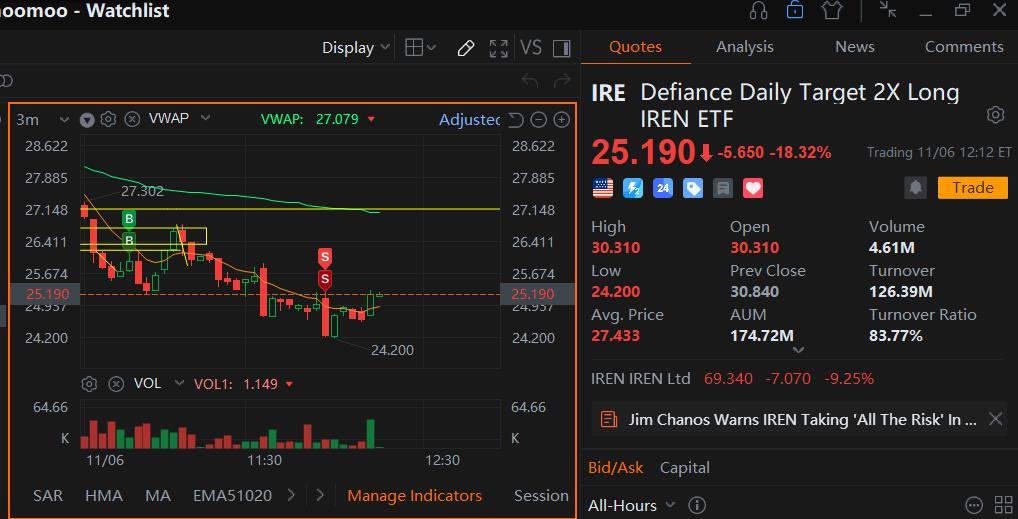Image resolution: width=1018 pixels, height=519 pixels.
Task: Open the VS compare tool
Action: (530, 47)
